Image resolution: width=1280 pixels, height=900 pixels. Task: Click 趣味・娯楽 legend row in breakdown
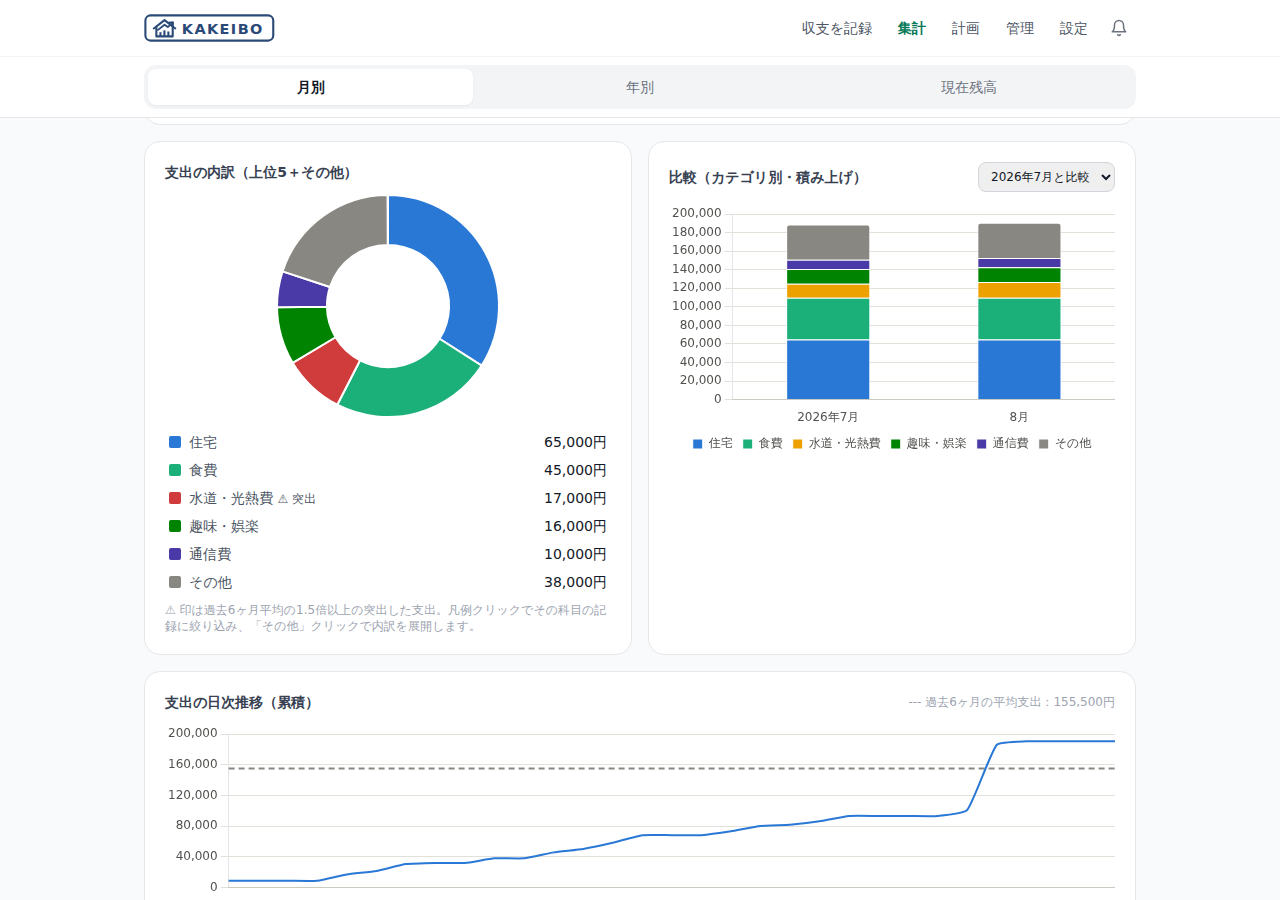388,526
